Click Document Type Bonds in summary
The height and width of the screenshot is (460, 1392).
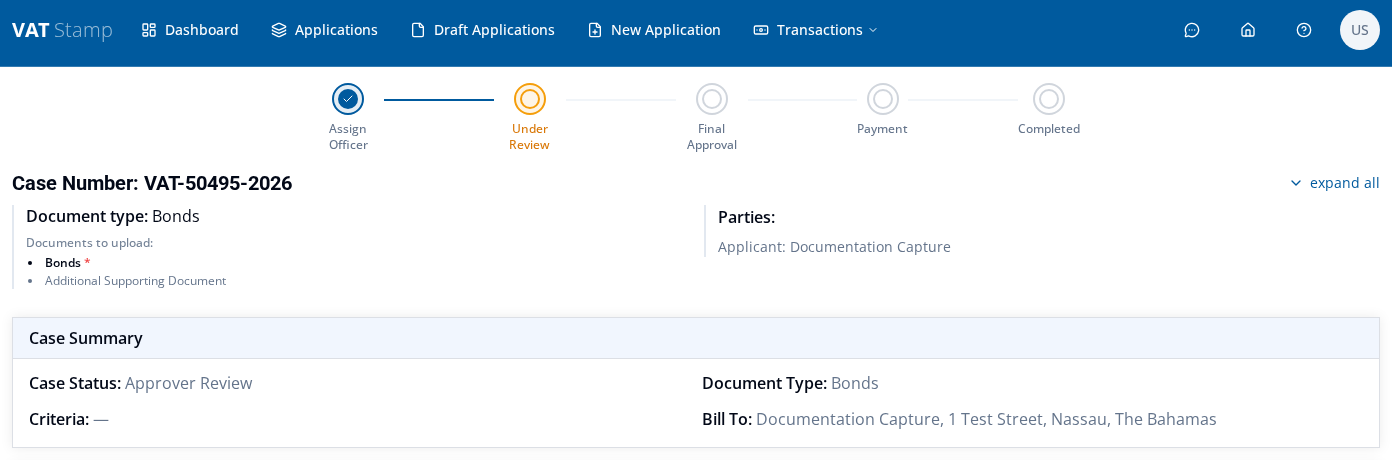point(790,383)
